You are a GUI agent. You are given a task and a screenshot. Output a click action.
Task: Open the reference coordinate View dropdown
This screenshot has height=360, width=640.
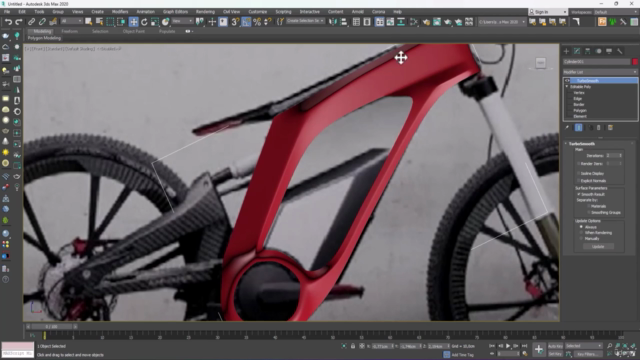click(x=182, y=21)
